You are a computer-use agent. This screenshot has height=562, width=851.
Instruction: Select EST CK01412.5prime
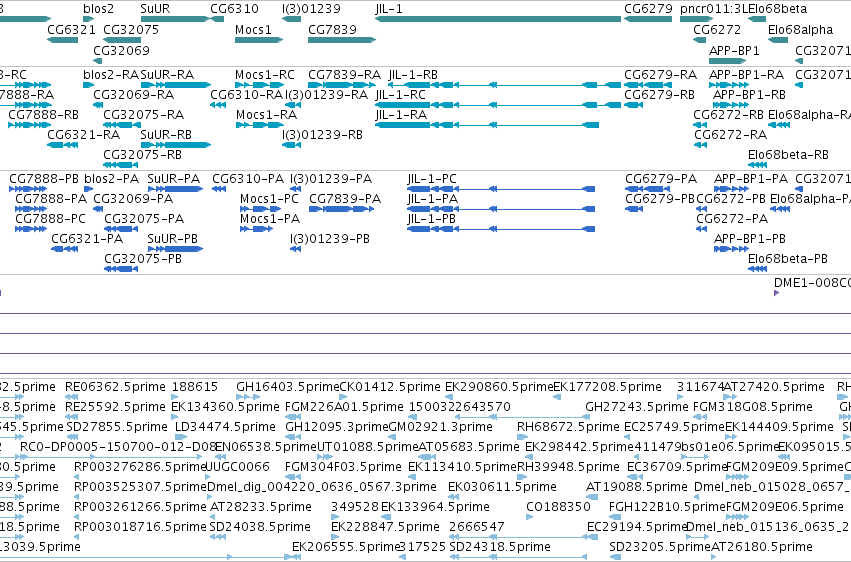pos(390,387)
